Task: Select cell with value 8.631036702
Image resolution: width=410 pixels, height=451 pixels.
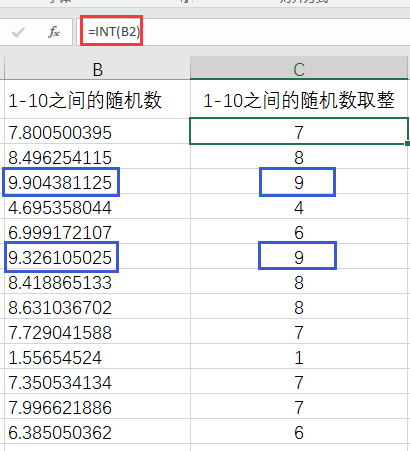Action: point(97,307)
